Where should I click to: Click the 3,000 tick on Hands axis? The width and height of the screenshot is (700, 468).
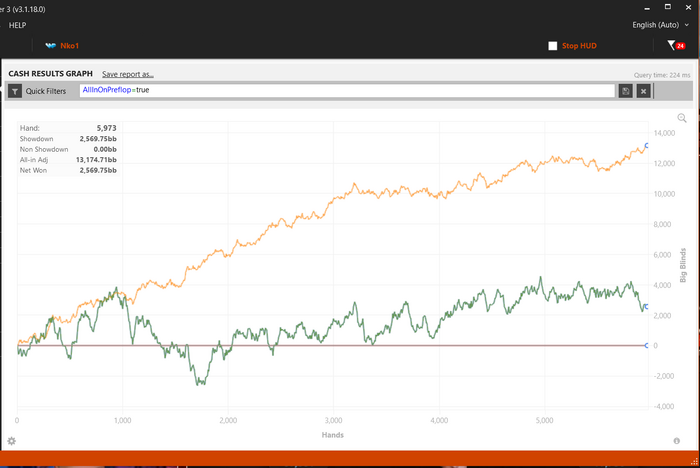click(333, 420)
